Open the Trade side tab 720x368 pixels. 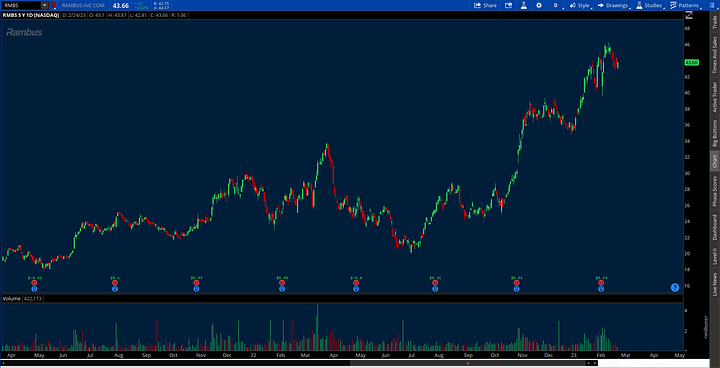pos(714,22)
